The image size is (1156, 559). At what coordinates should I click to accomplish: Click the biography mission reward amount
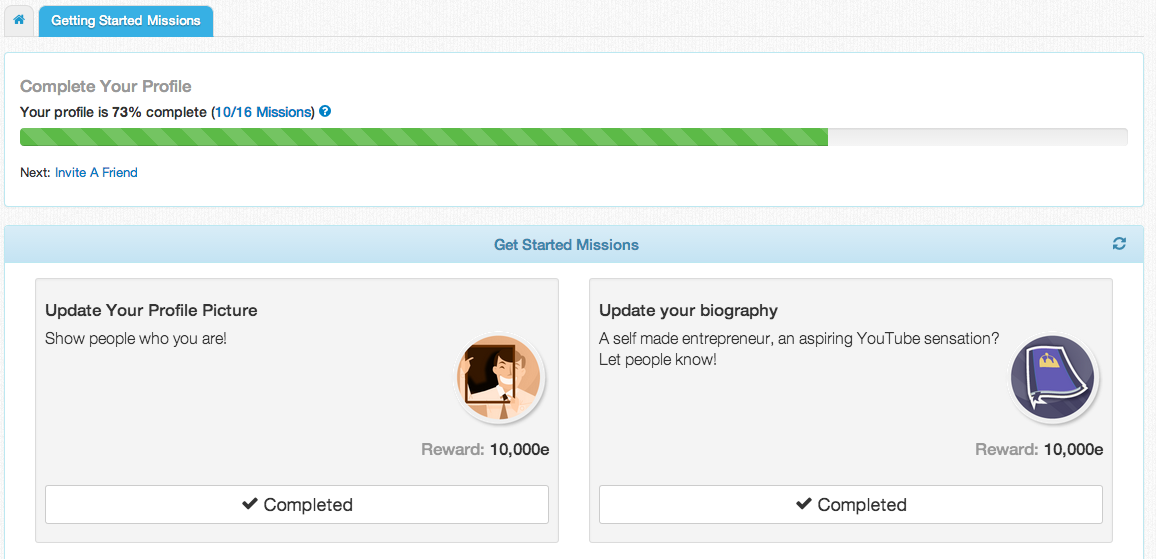point(1073,450)
